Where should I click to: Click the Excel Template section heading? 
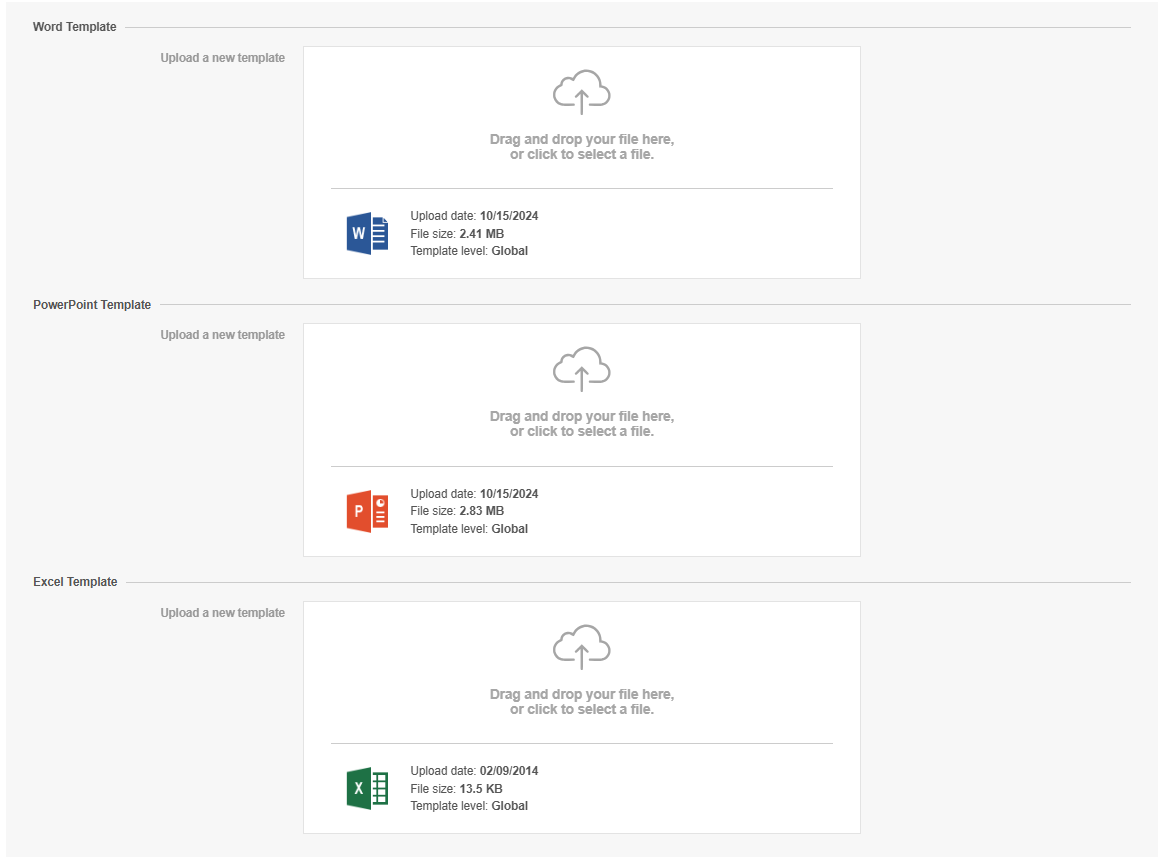coord(75,582)
